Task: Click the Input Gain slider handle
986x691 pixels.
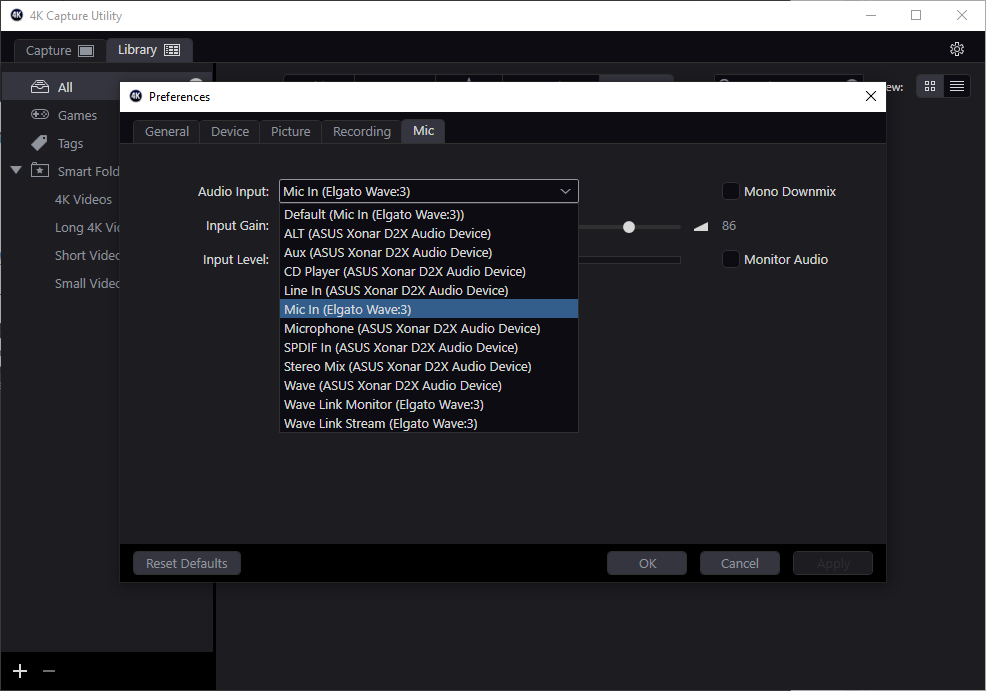Action: pos(629,227)
